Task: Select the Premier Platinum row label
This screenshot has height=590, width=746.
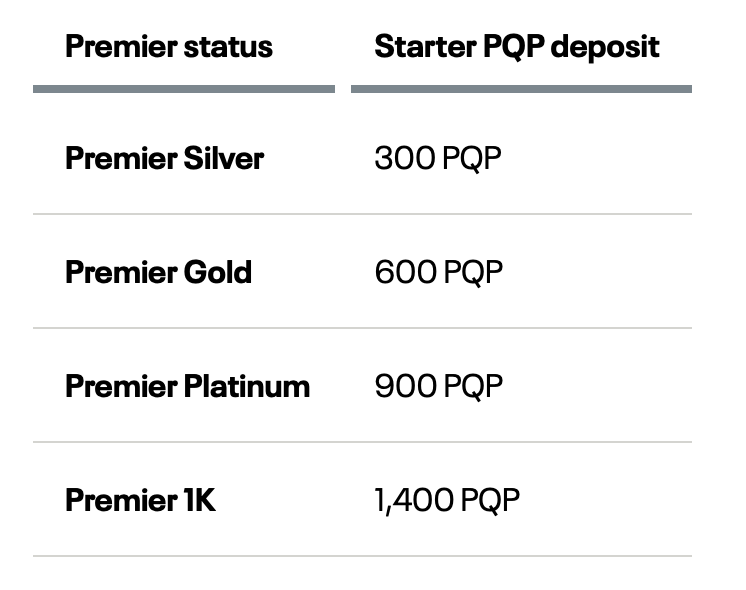Action: click(187, 386)
